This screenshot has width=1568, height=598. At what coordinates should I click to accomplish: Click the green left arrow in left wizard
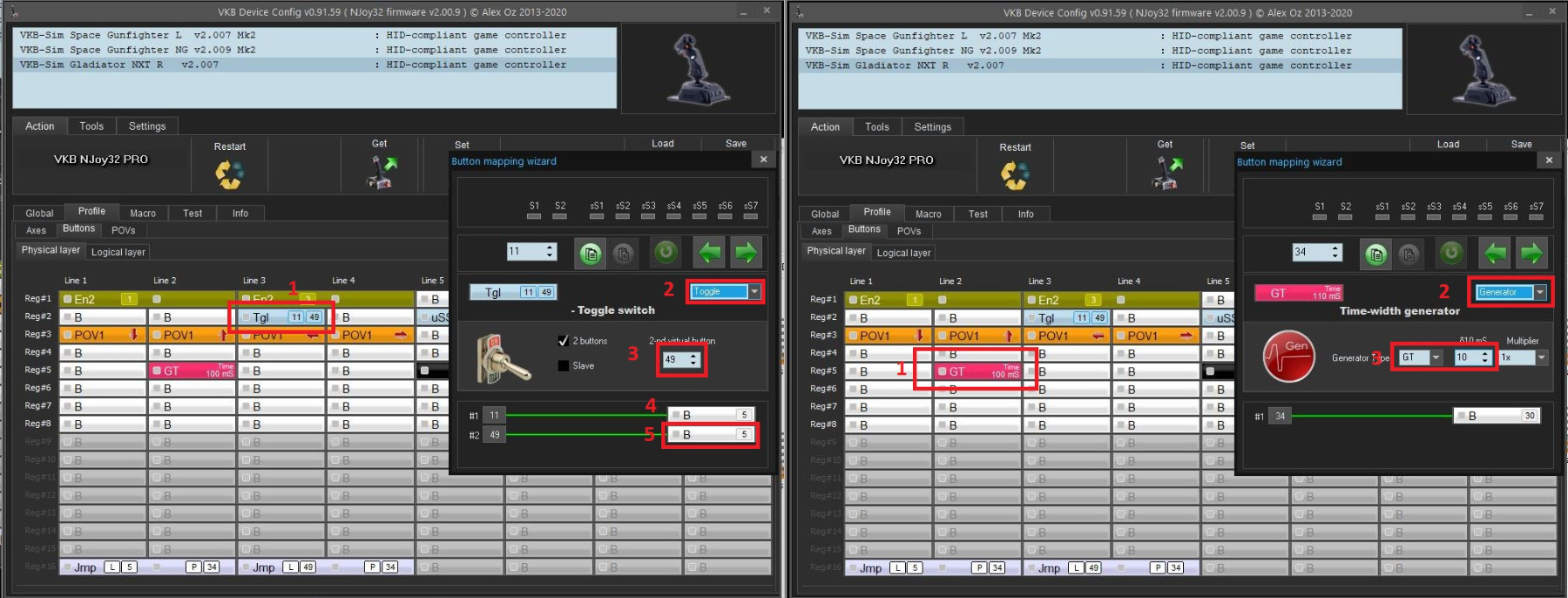[710, 253]
